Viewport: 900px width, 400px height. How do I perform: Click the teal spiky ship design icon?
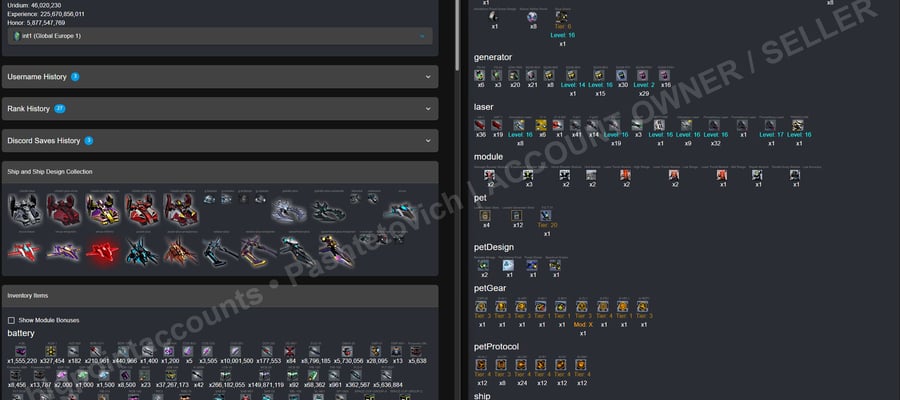(x=142, y=252)
